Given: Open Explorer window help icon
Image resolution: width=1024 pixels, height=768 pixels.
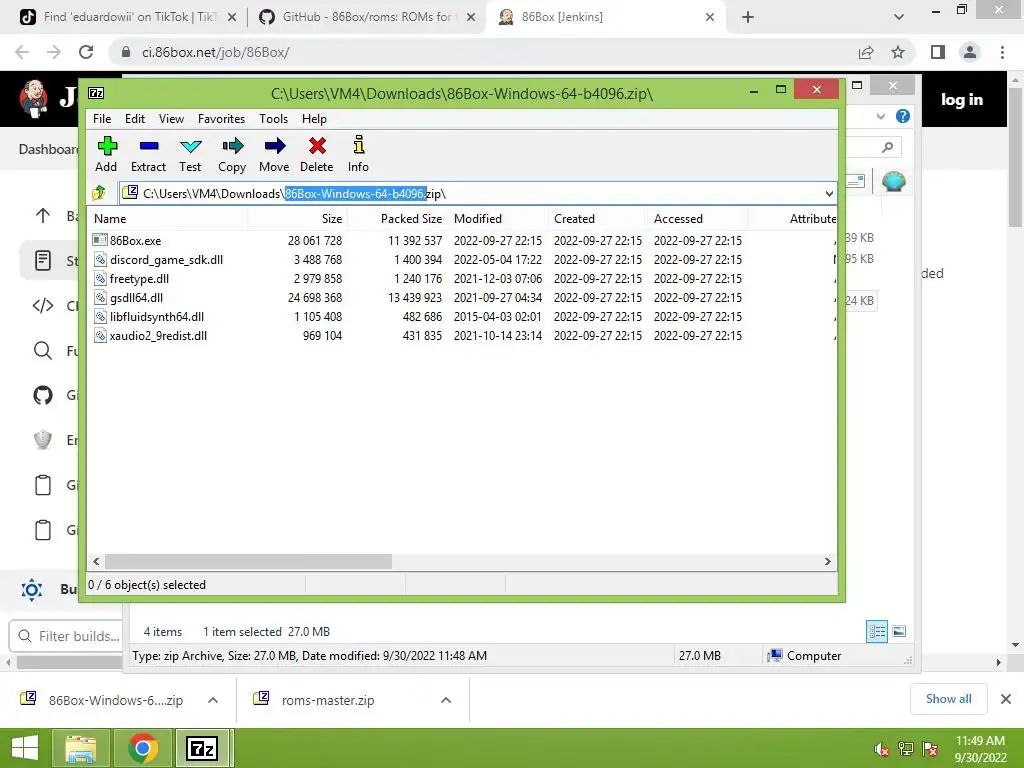Looking at the screenshot, I should (903, 116).
